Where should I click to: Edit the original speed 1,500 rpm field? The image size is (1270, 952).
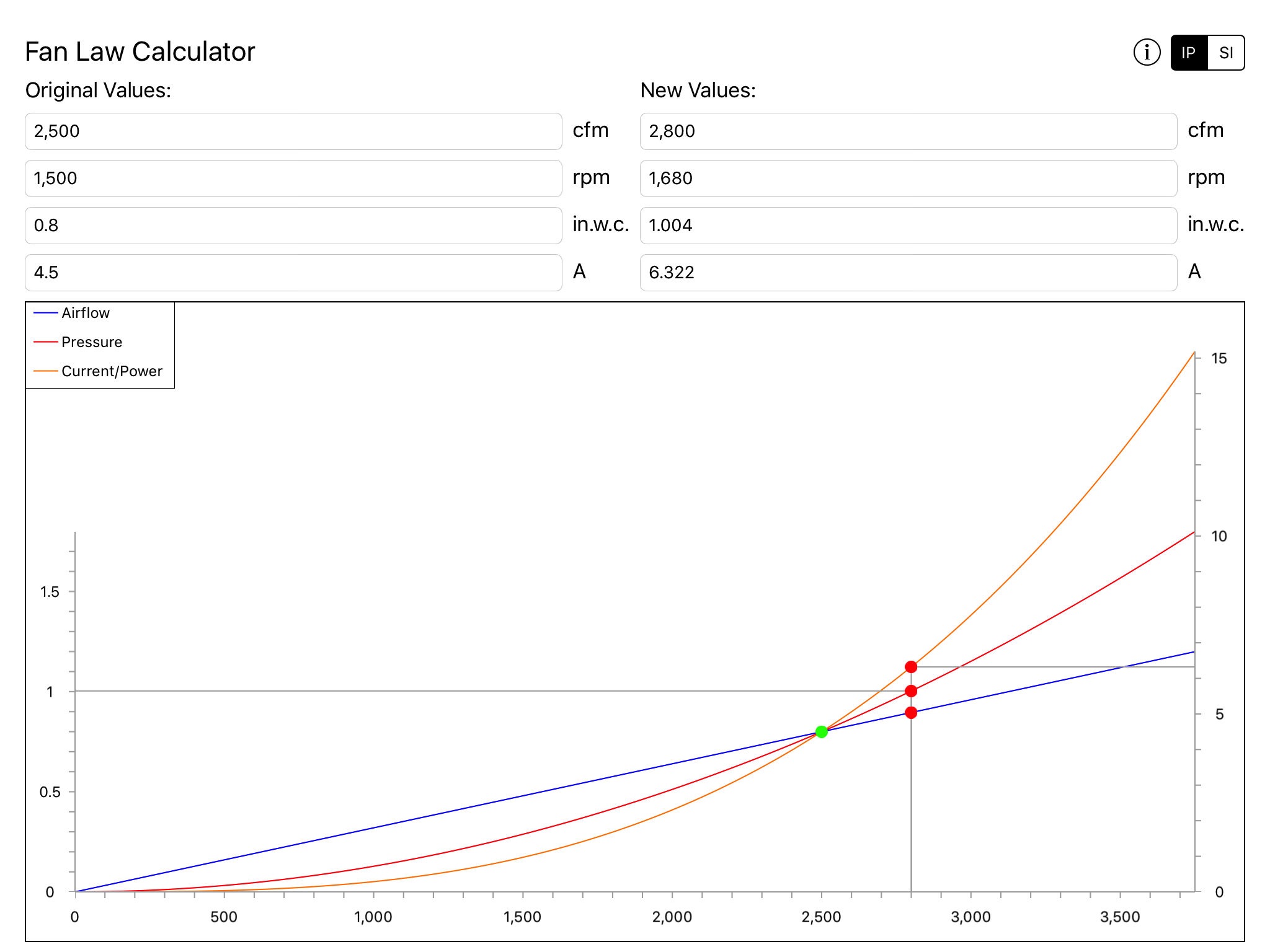[x=293, y=178]
